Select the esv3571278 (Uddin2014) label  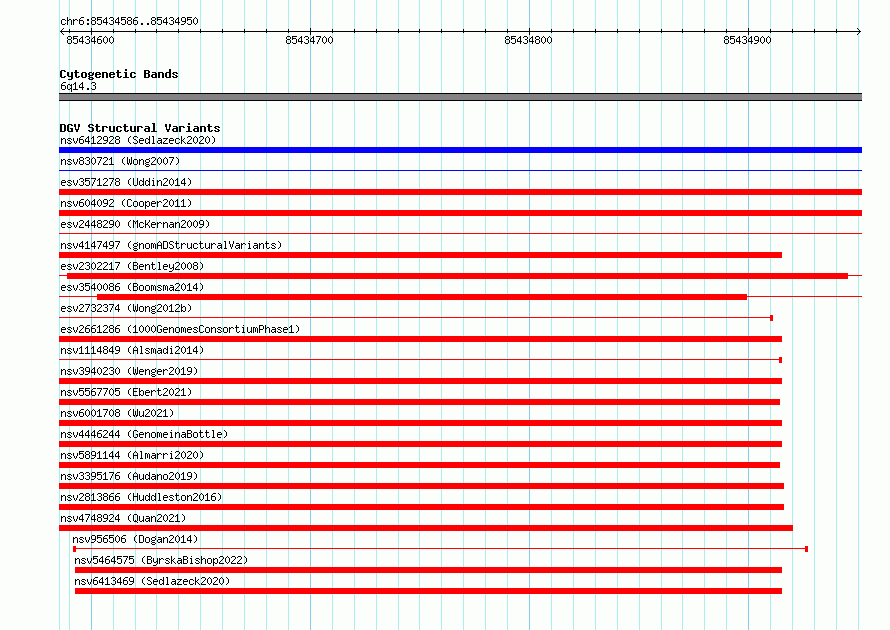click(x=126, y=182)
